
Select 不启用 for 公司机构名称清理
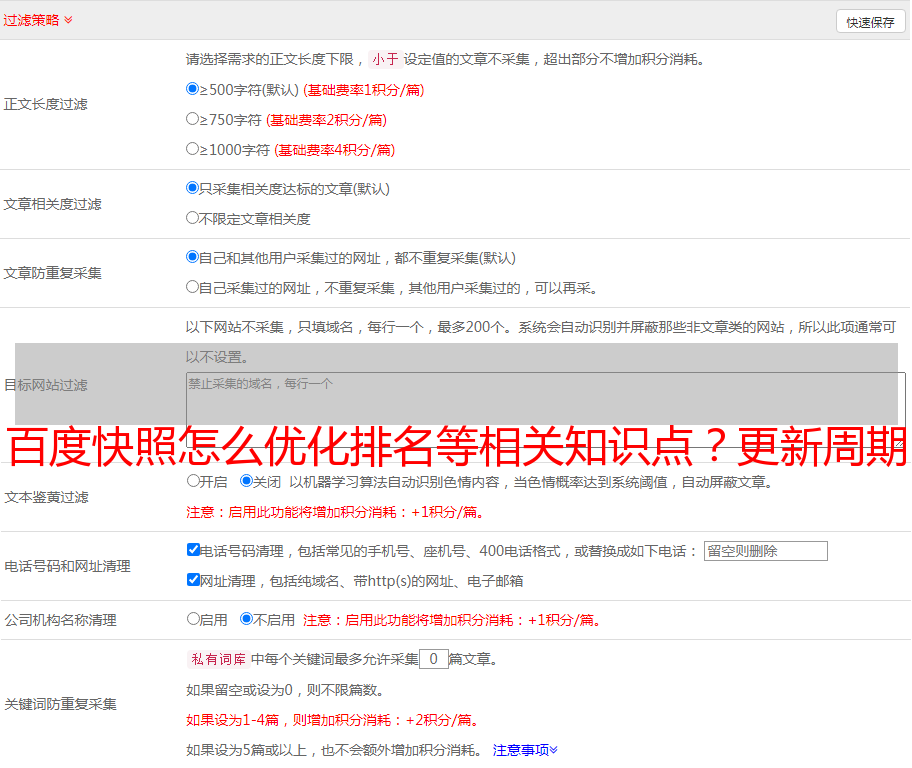246,619
